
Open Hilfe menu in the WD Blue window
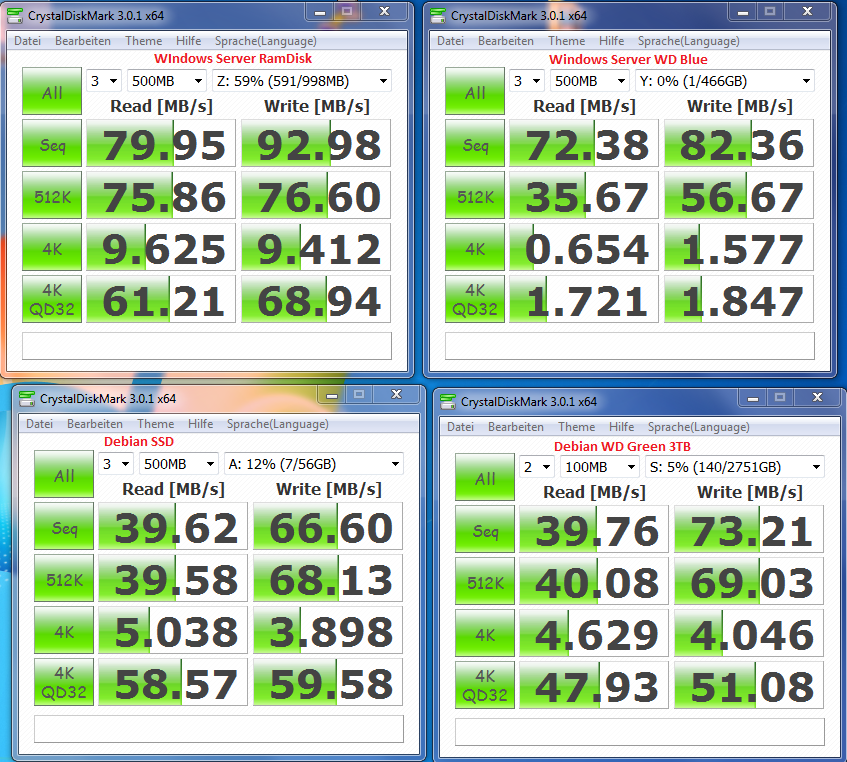click(x=611, y=41)
